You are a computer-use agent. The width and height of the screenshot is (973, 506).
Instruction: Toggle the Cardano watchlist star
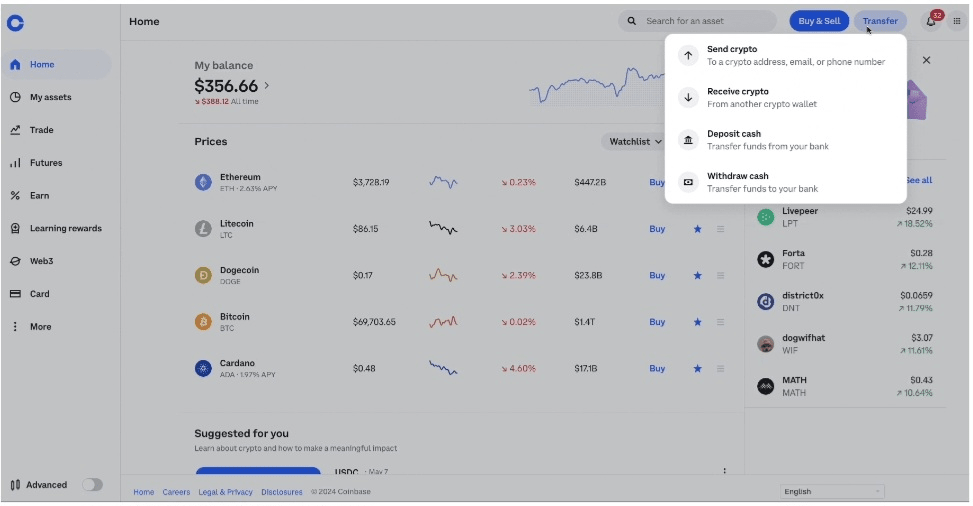tap(697, 369)
